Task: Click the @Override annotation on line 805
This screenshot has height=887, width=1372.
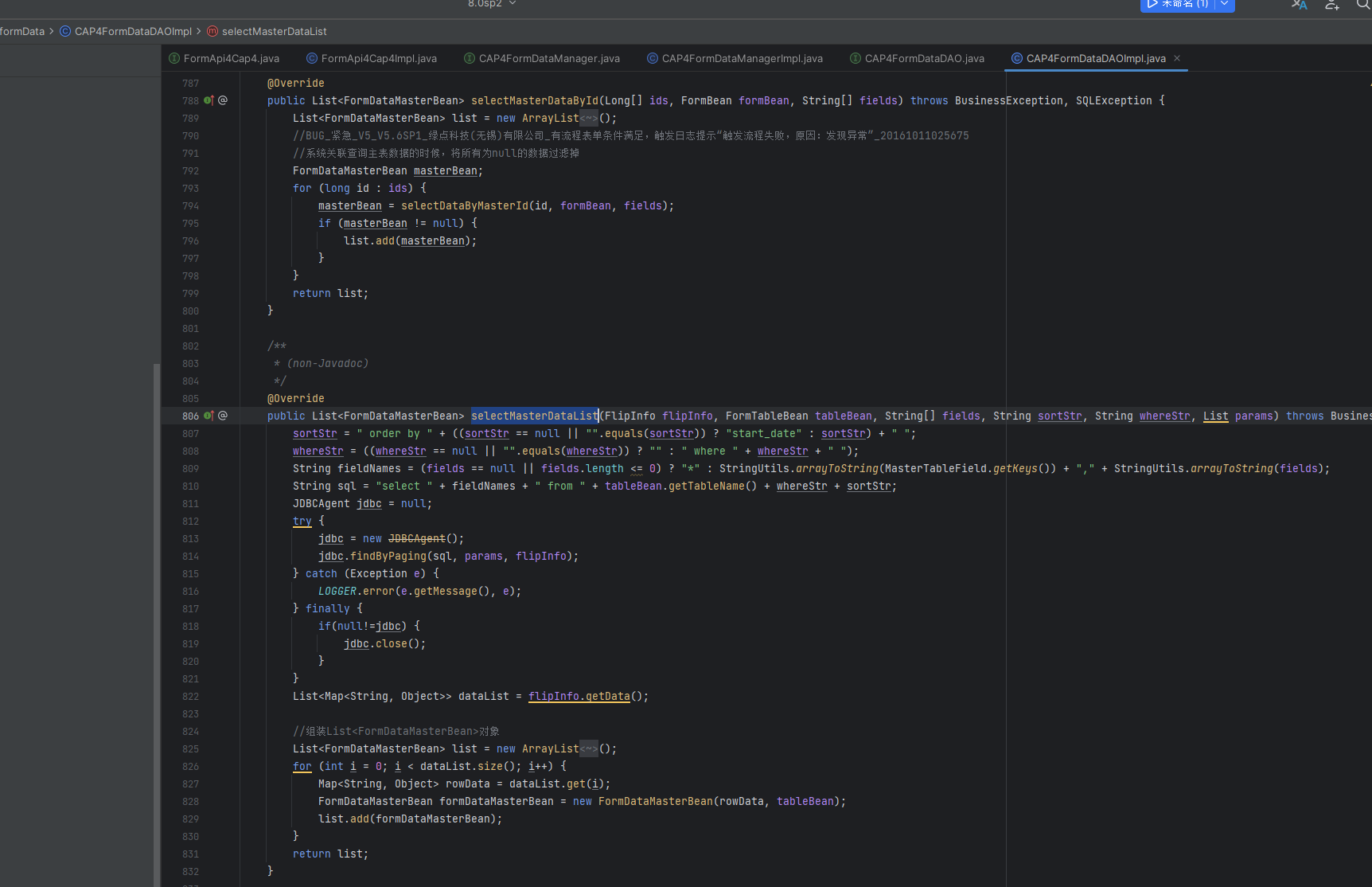Action: [x=296, y=398]
